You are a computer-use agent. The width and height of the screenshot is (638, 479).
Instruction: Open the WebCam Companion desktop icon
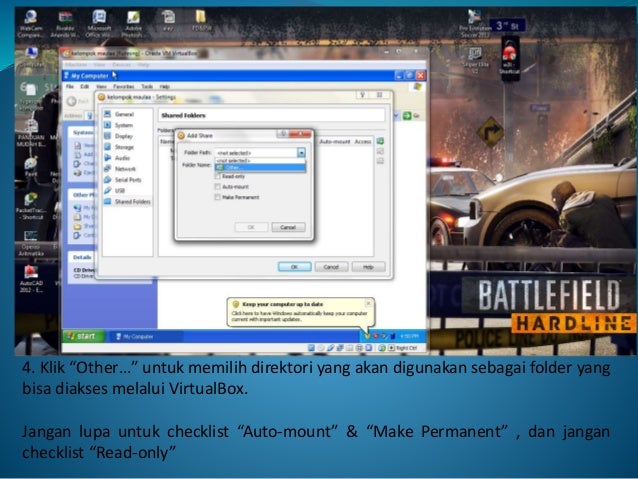[31, 24]
